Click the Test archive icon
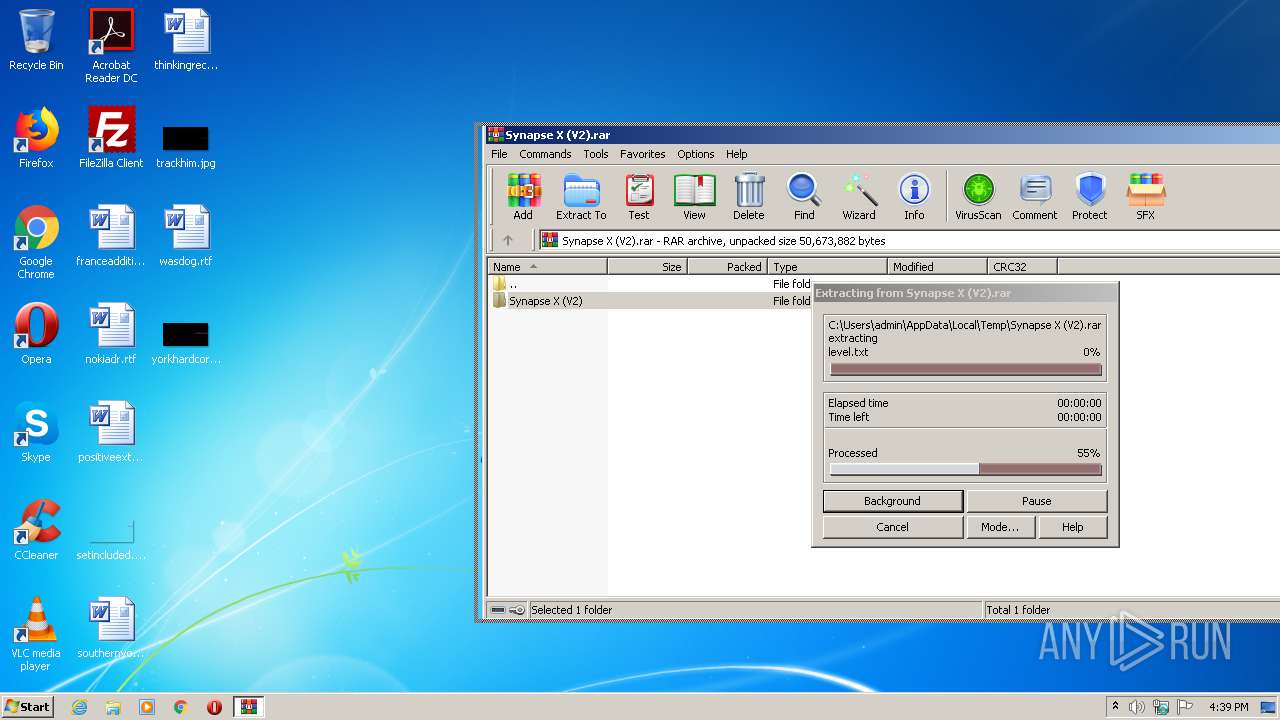 pyautogui.click(x=639, y=196)
